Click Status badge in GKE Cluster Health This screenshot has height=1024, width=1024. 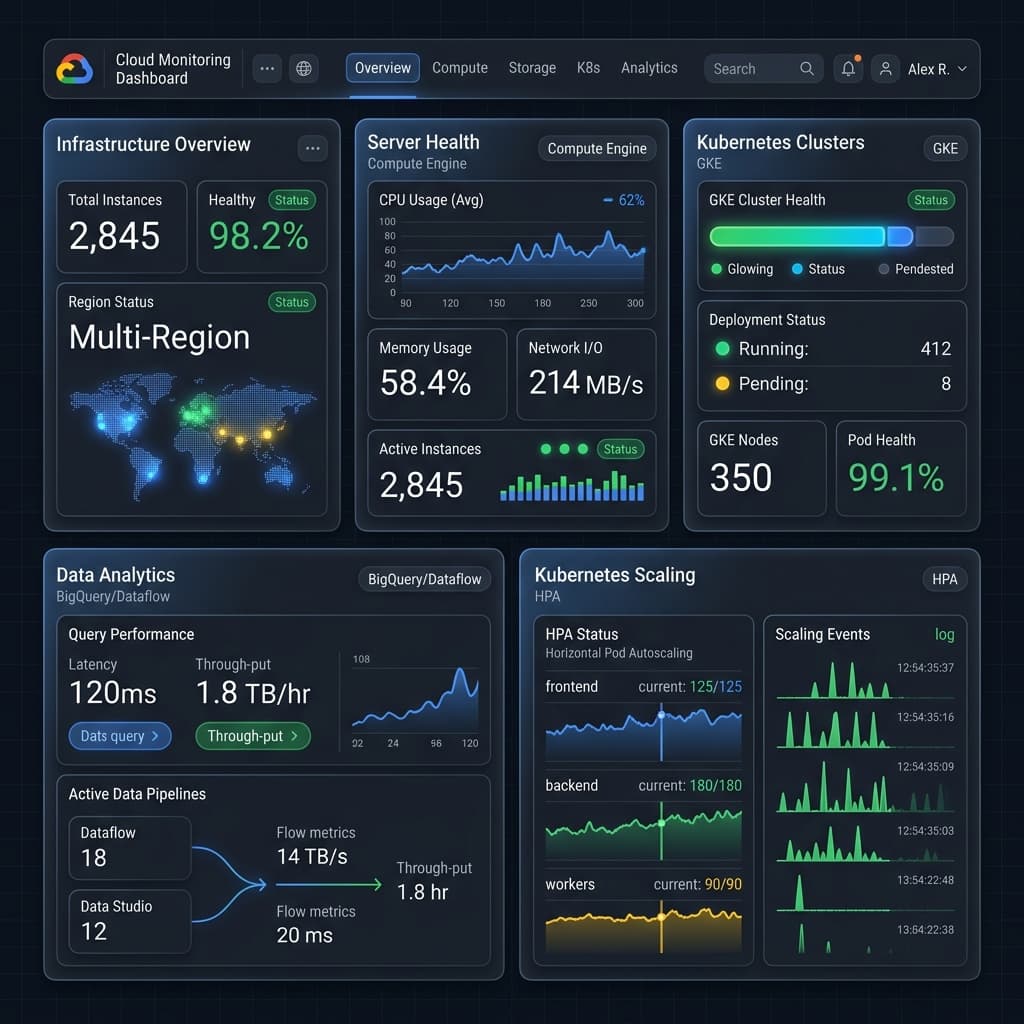[931, 200]
